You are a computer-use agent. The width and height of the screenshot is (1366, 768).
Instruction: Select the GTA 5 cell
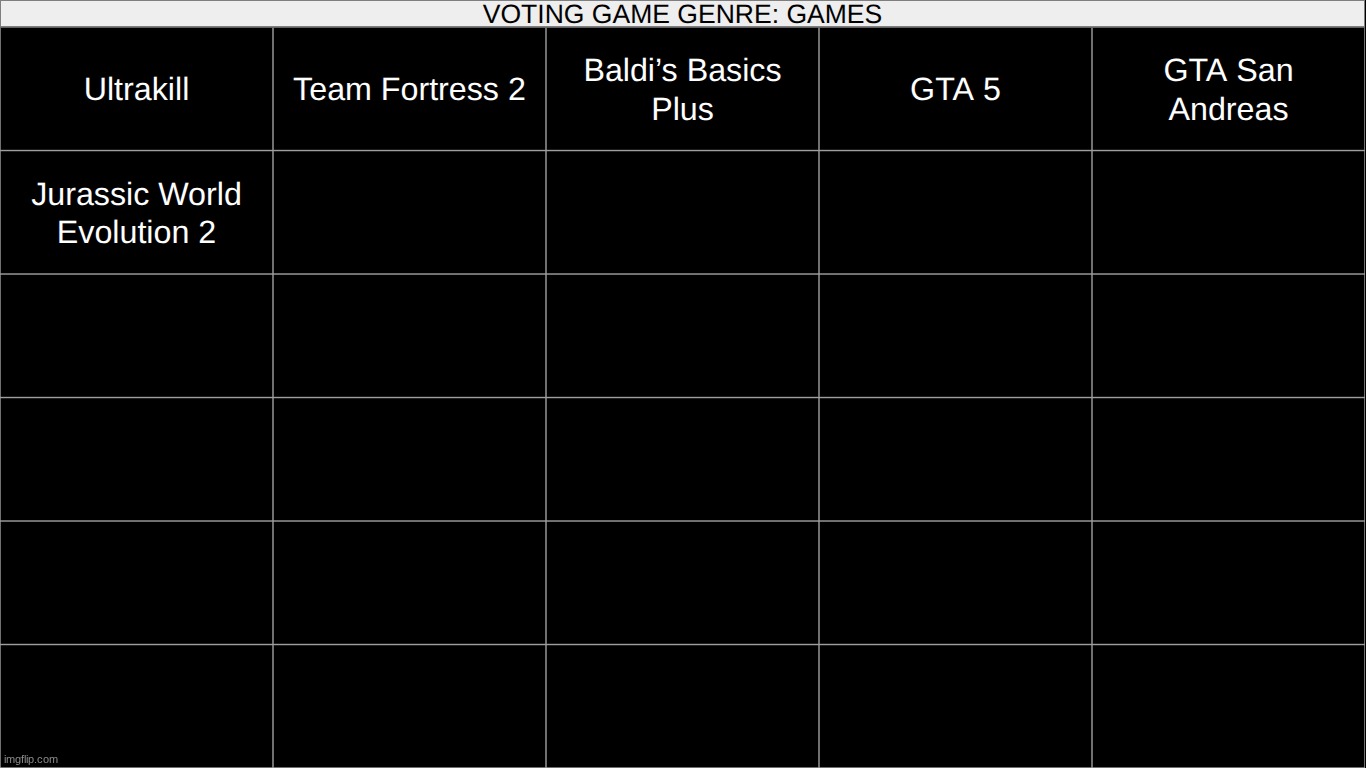coord(955,89)
